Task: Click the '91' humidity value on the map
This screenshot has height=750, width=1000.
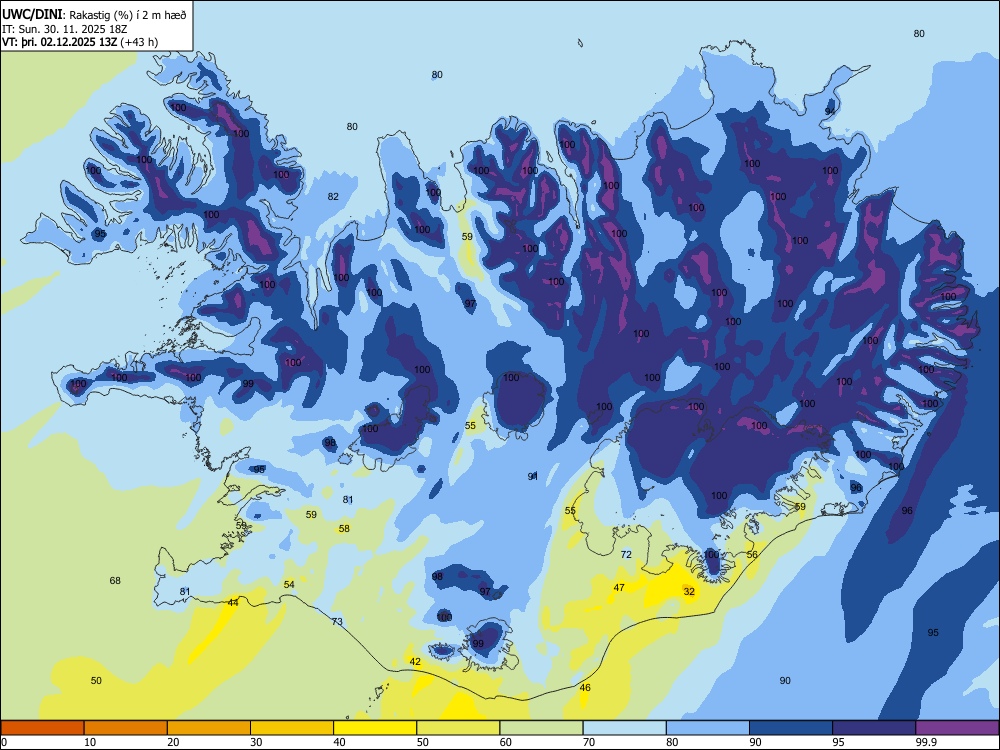Action: [x=533, y=476]
